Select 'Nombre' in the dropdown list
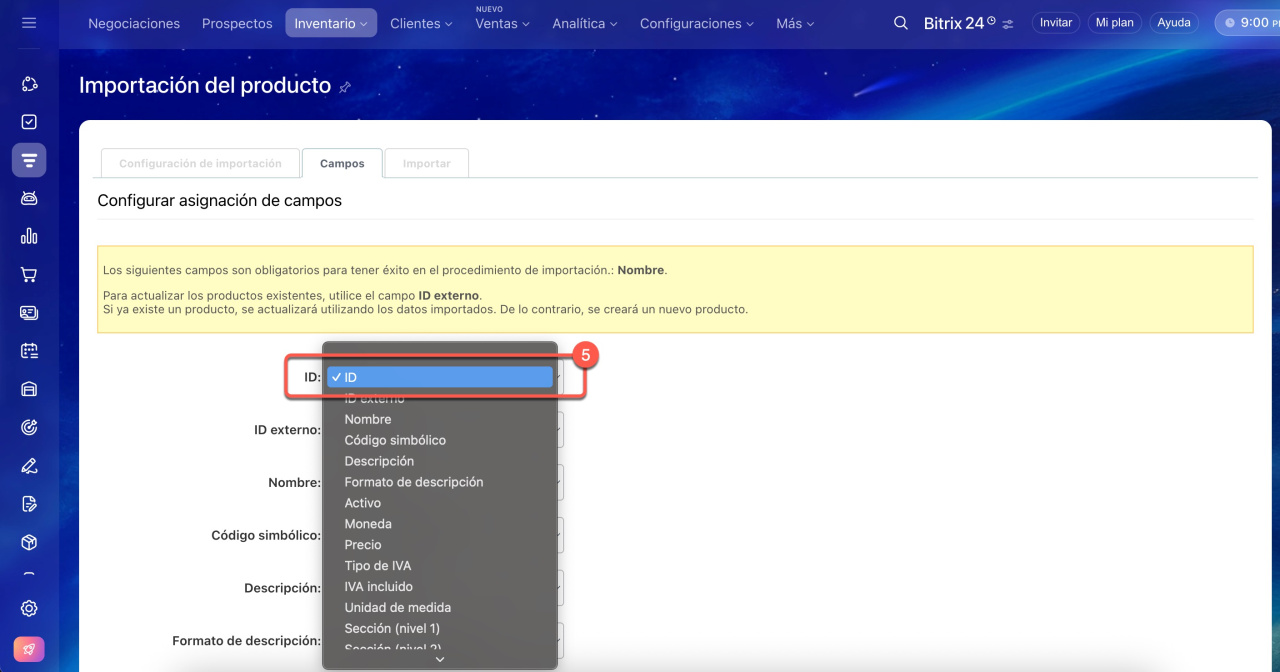1280x672 pixels. (x=368, y=419)
